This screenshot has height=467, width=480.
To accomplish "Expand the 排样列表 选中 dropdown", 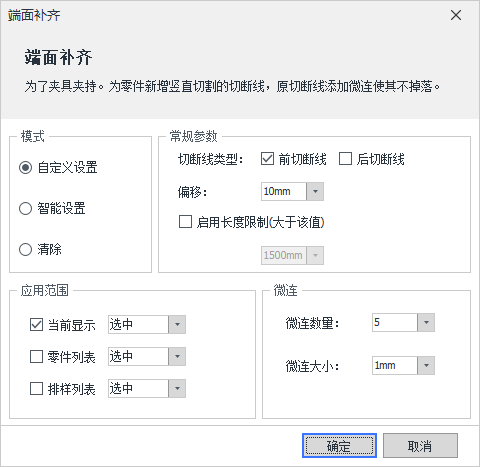I will click(177, 388).
